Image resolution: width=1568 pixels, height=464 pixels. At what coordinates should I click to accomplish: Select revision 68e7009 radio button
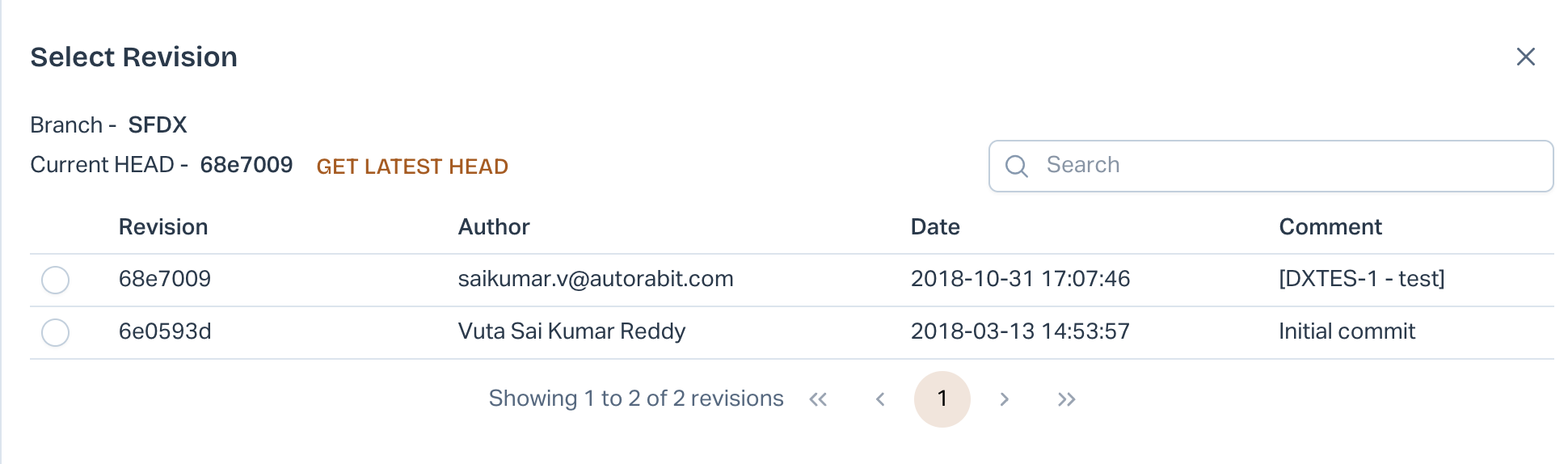(x=56, y=281)
